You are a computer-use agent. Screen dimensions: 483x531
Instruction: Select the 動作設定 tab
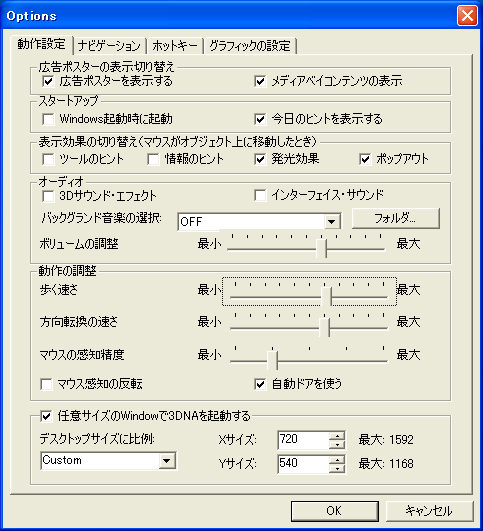41,44
